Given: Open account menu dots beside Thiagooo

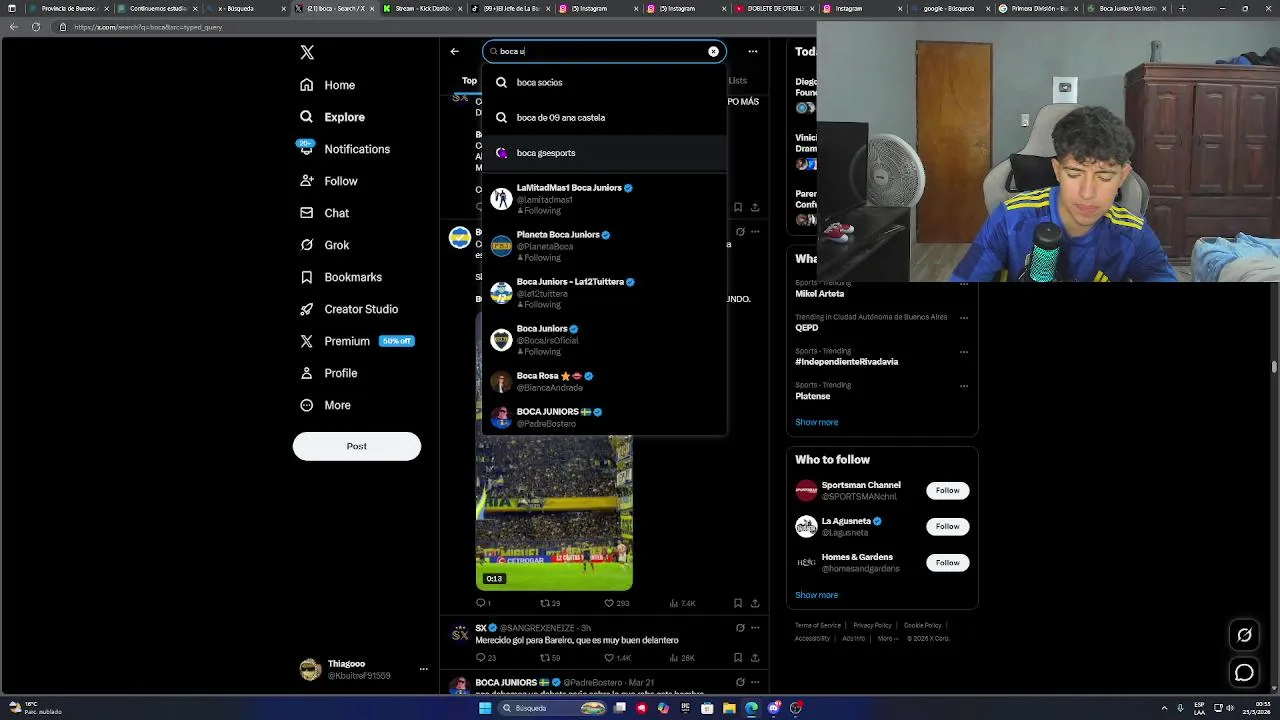Looking at the screenshot, I should pos(423,669).
